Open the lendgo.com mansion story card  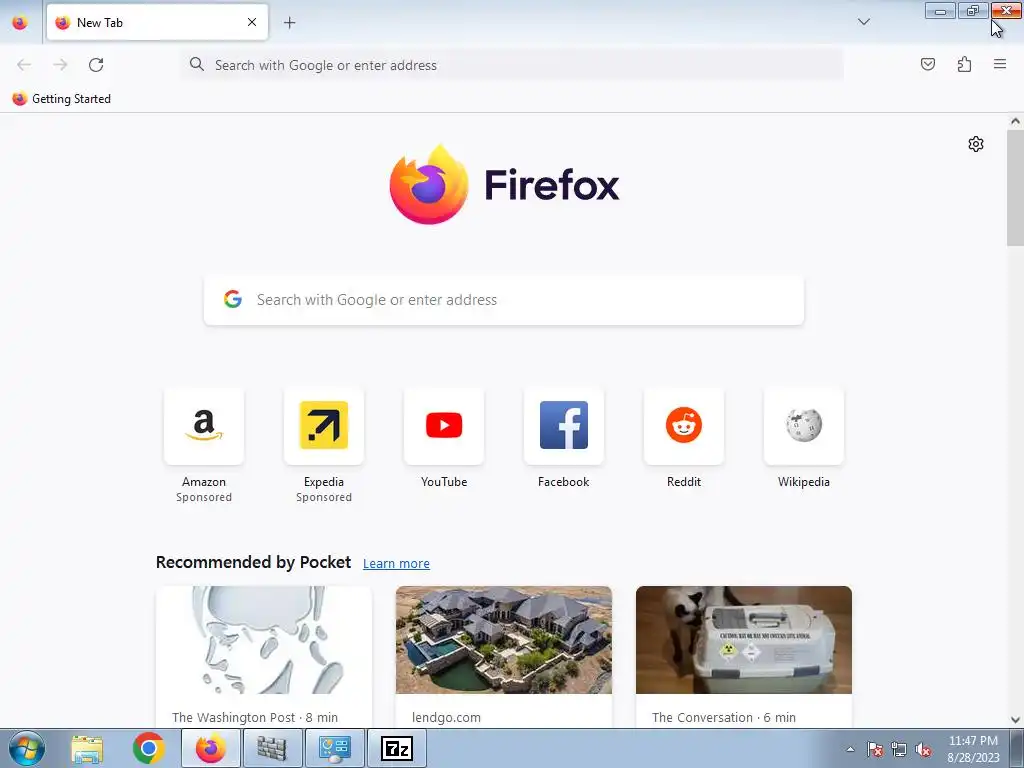click(504, 656)
